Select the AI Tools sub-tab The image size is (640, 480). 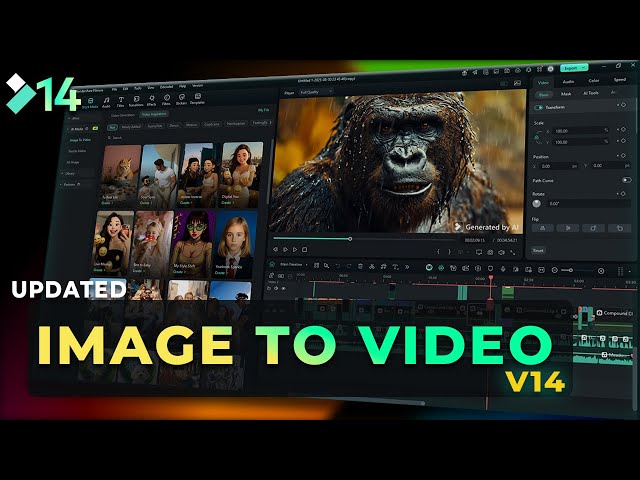pyautogui.click(x=591, y=93)
